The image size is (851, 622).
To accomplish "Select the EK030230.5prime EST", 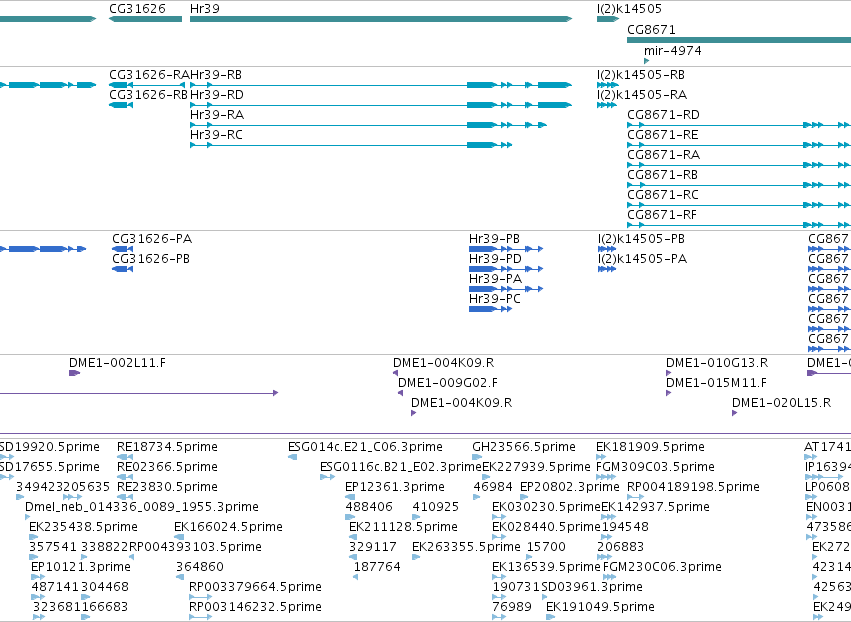I will pyautogui.click(x=546, y=507).
